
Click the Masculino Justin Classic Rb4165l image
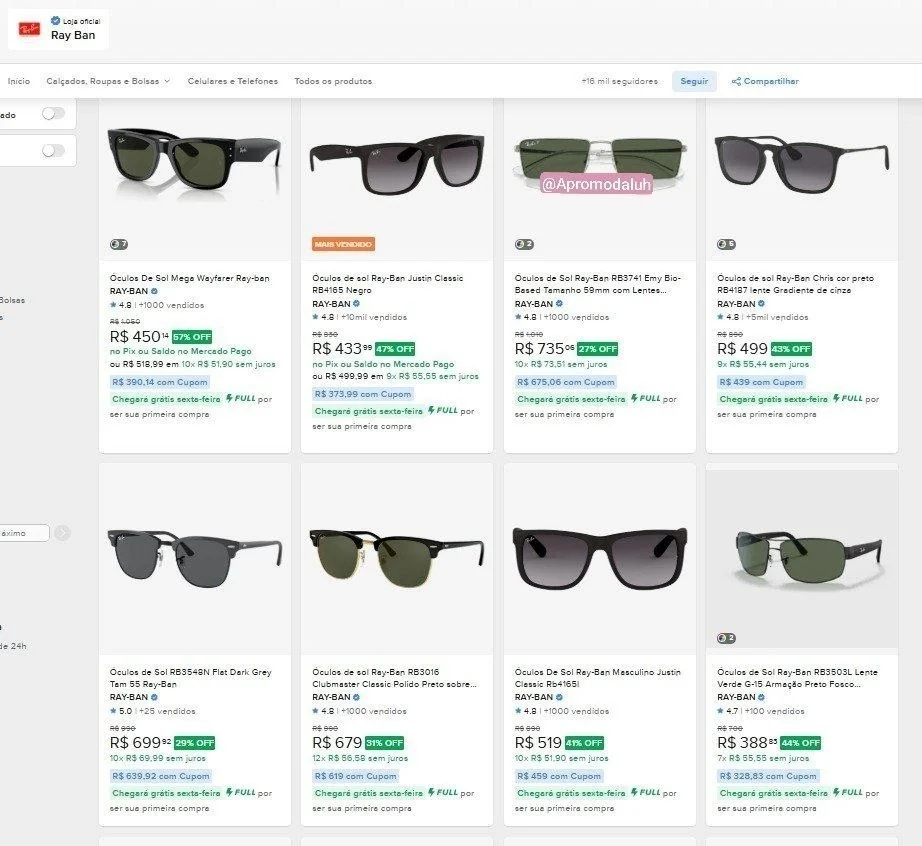tap(600, 558)
